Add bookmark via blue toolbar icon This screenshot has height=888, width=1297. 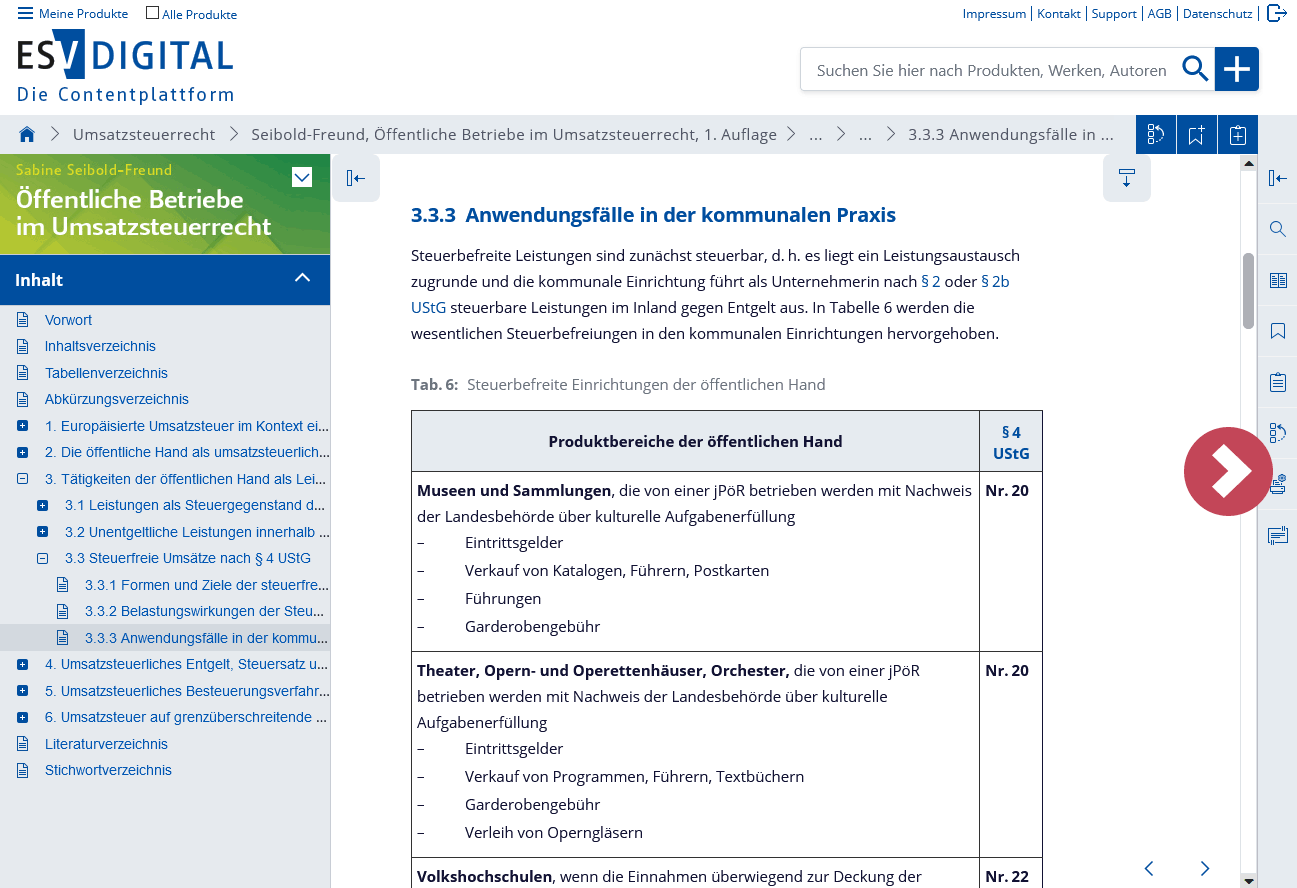1197,135
